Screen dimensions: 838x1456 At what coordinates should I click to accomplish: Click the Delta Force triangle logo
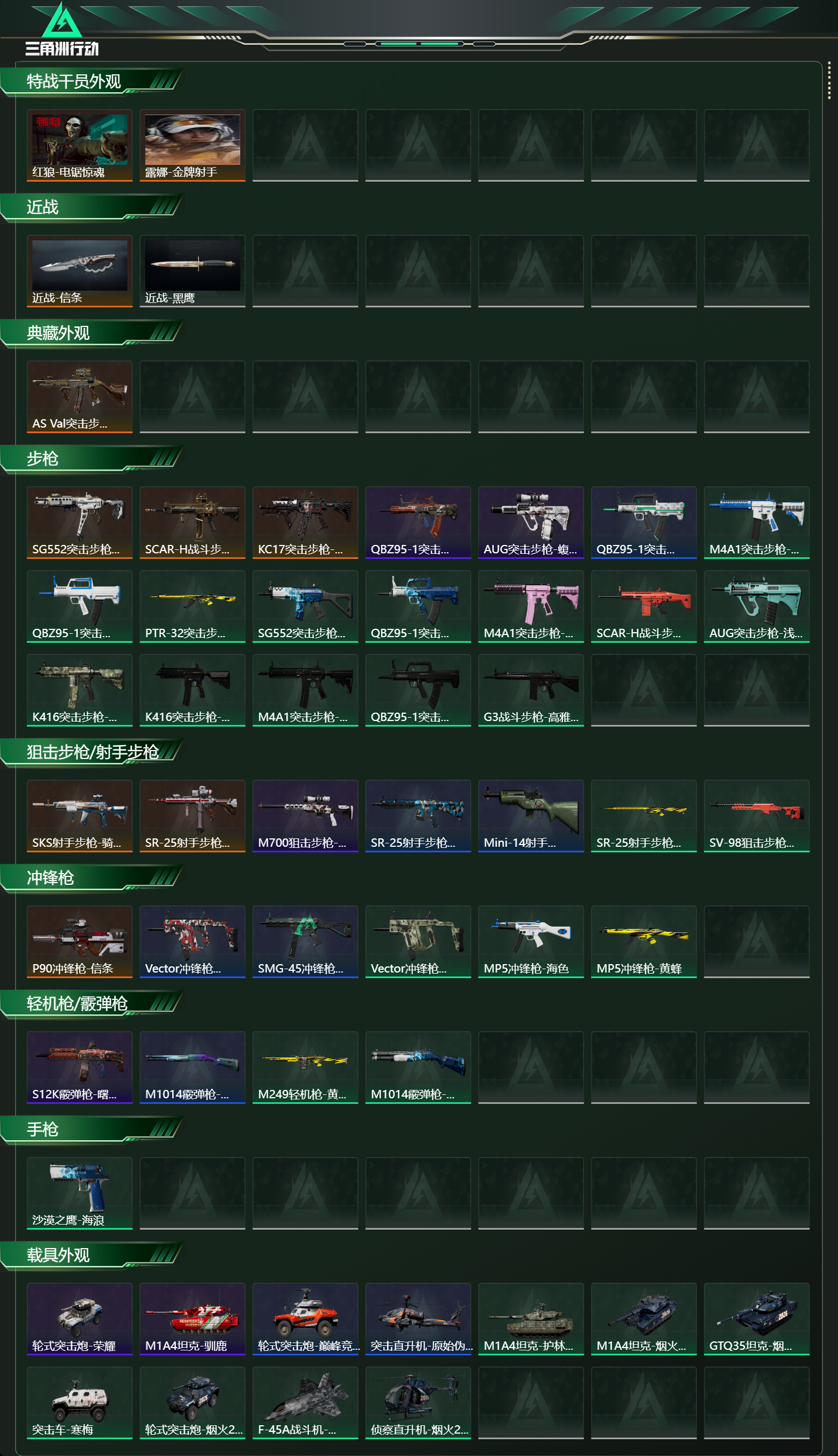[62, 20]
